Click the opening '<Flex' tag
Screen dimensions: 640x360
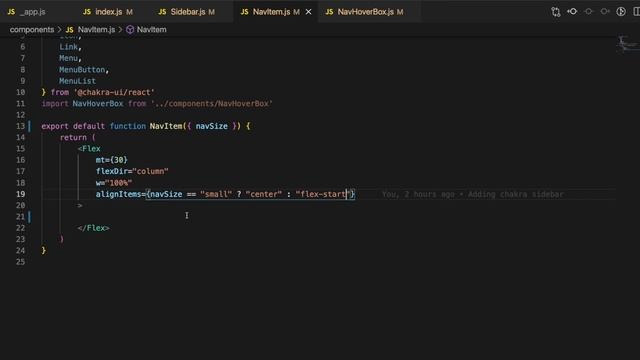click(x=89, y=149)
